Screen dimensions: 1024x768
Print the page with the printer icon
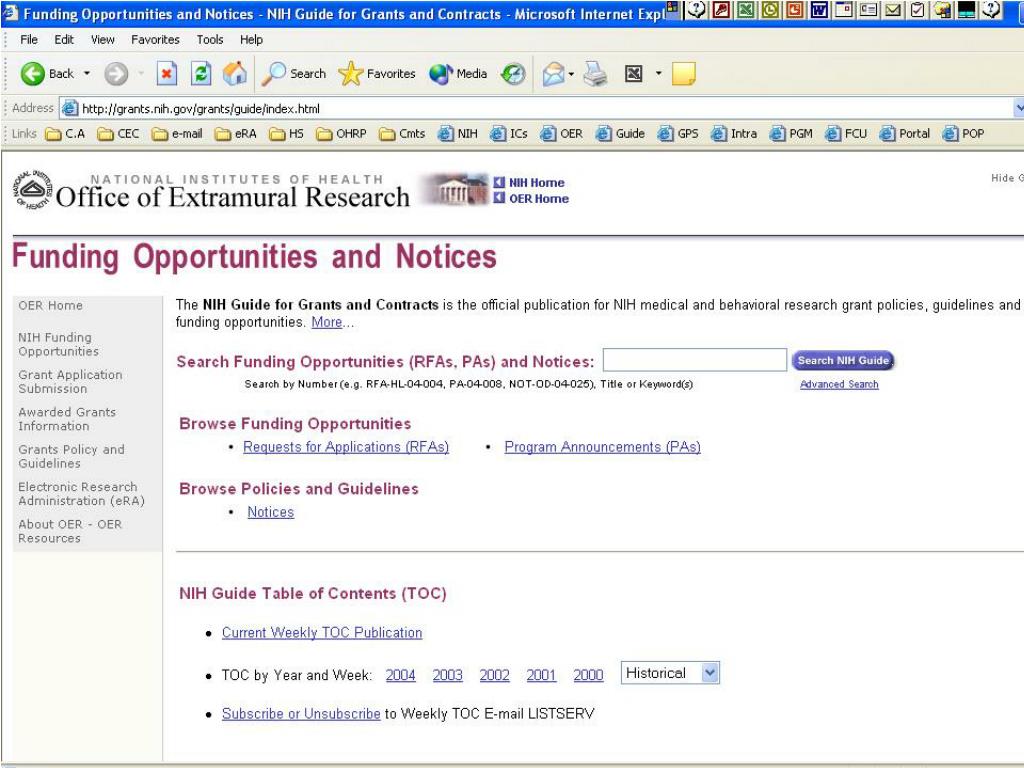pyautogui.click(x=595, y=74)
